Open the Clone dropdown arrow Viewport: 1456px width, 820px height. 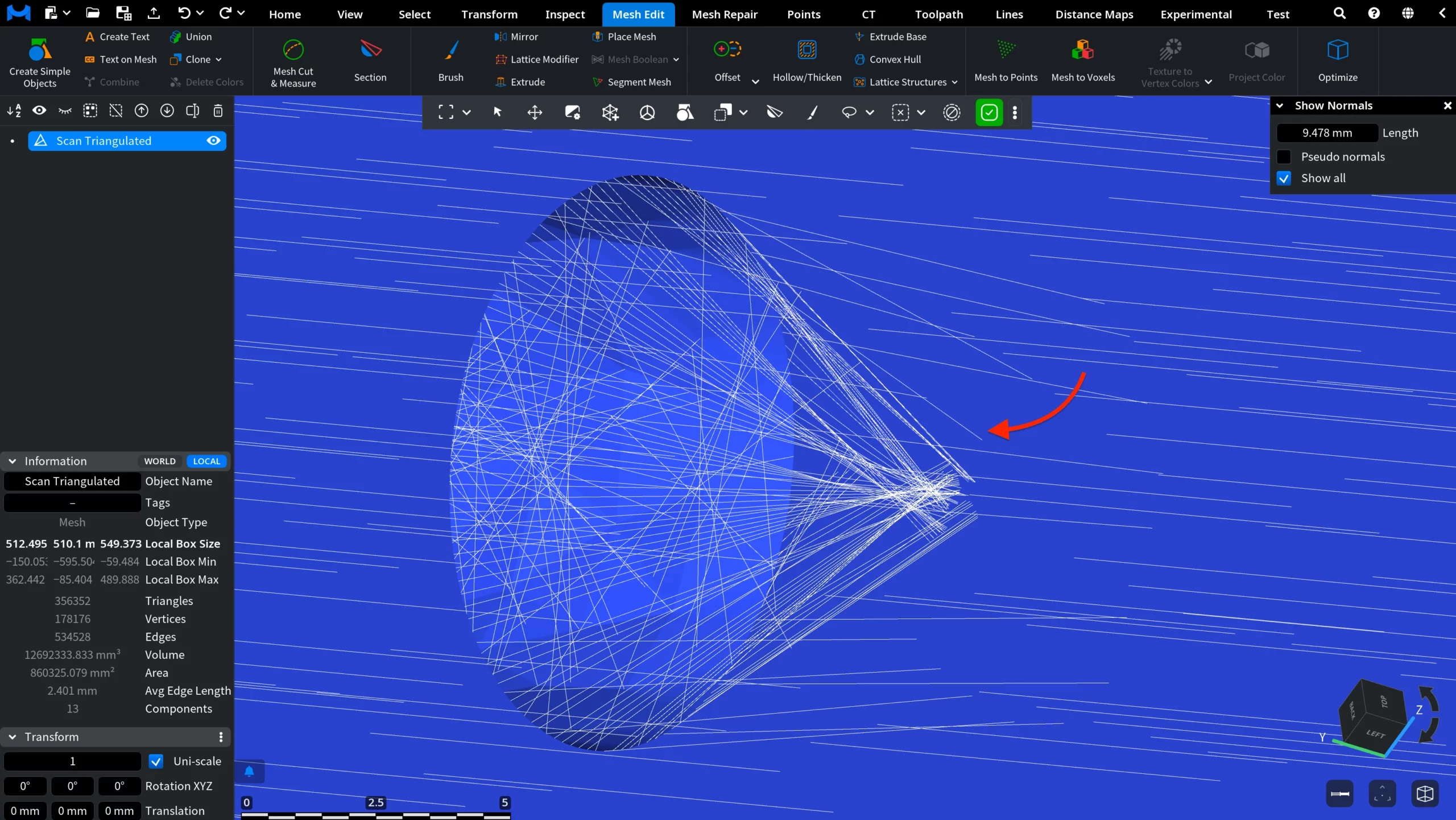218,59
